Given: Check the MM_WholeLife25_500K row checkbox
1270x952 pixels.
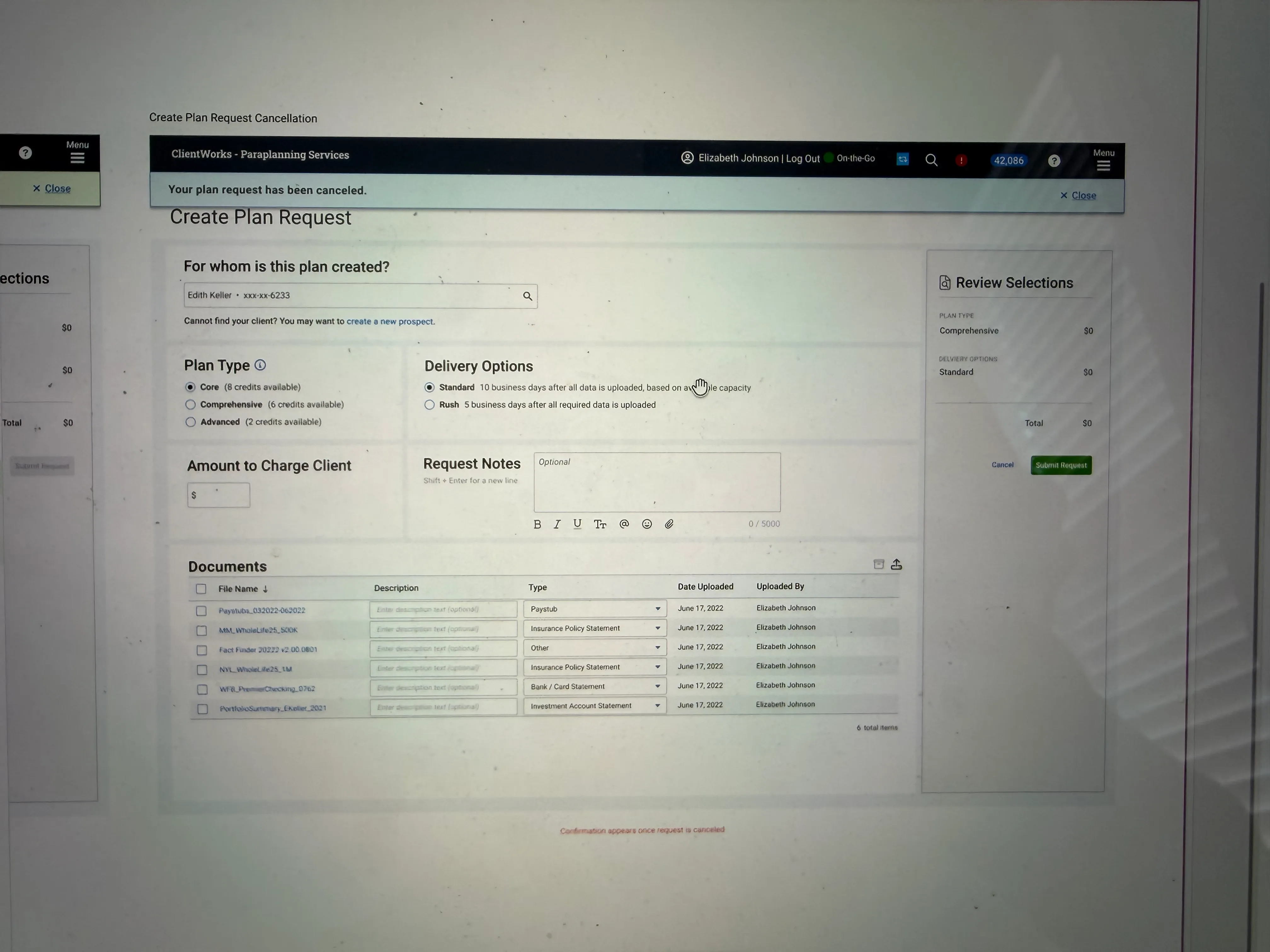Looking at the screenshot, I should [202, 631].
